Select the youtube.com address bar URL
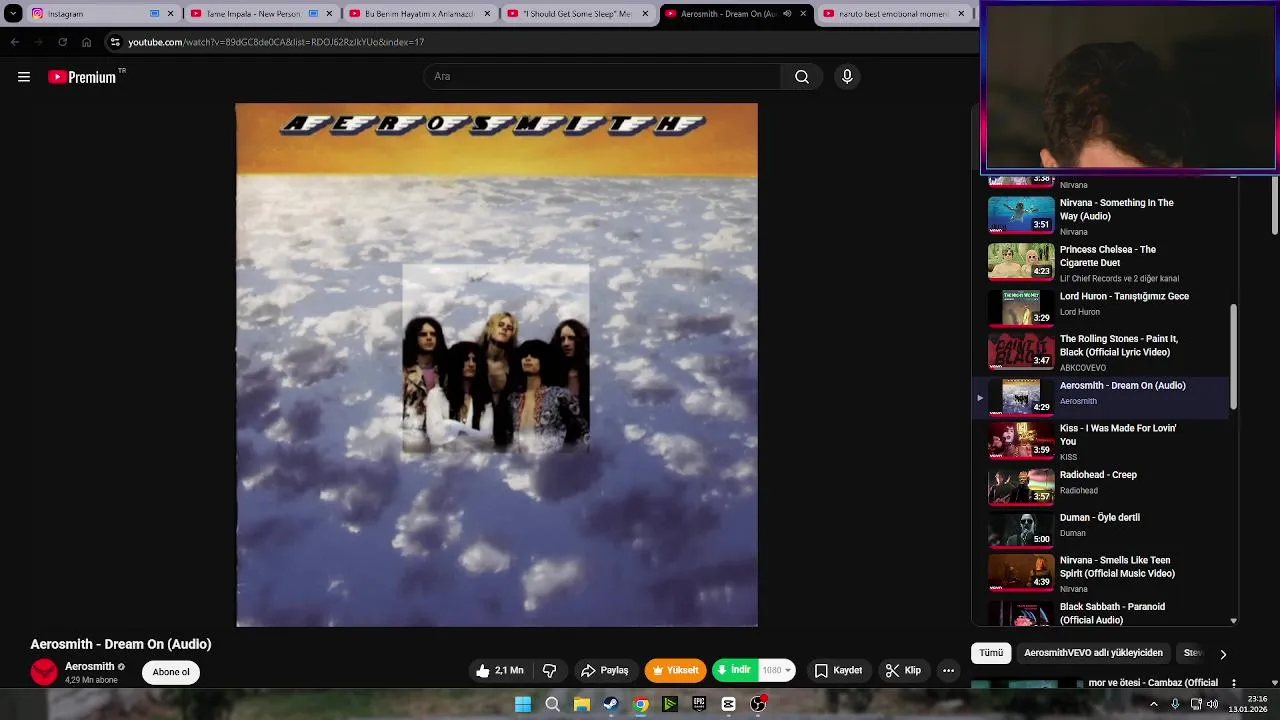 (276, 42)
